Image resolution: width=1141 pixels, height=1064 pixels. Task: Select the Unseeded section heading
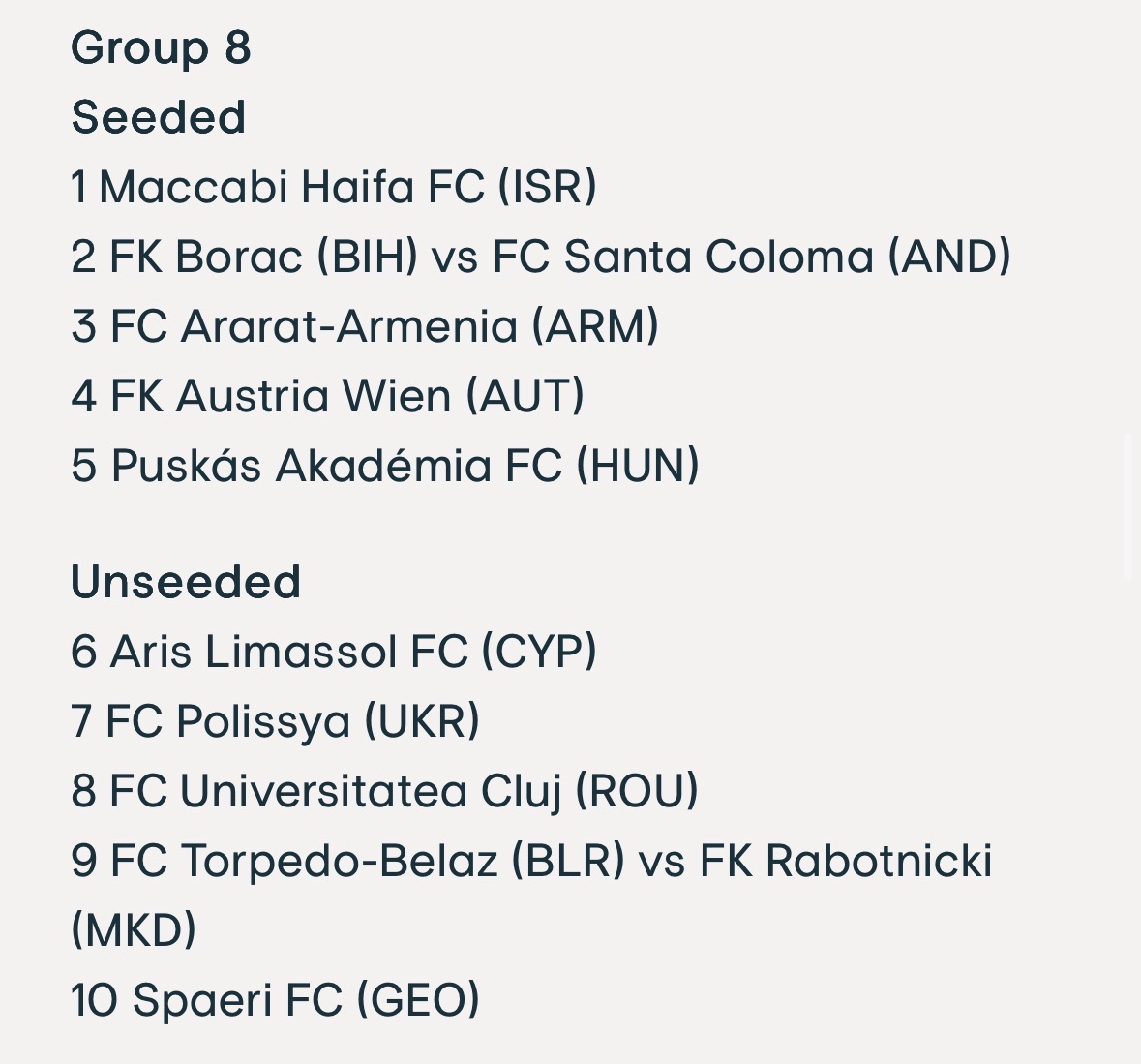click(x=186, y=582)
